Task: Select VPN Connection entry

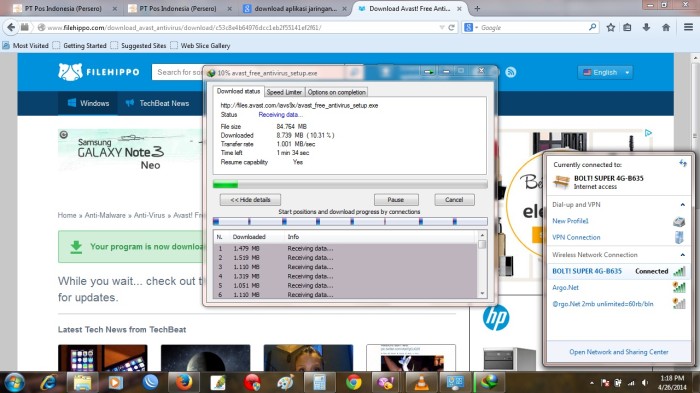Action: [x=576, y=238]
